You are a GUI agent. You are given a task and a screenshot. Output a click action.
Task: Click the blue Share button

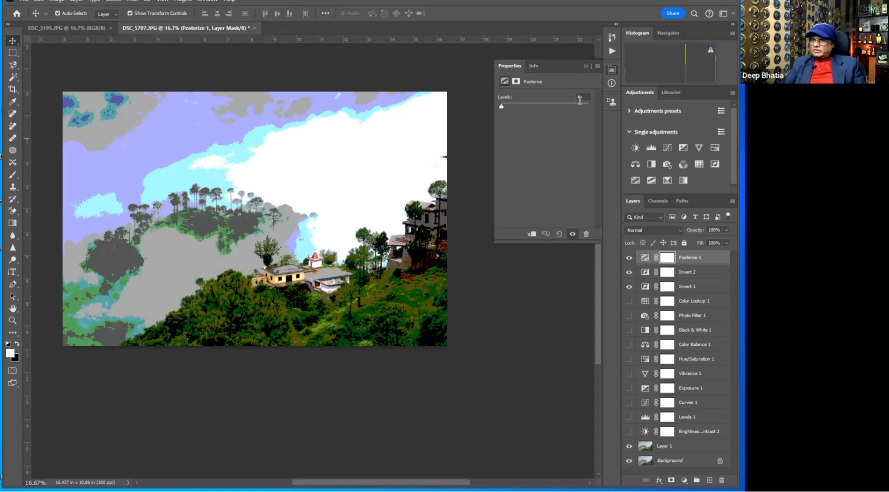(673, 13)
